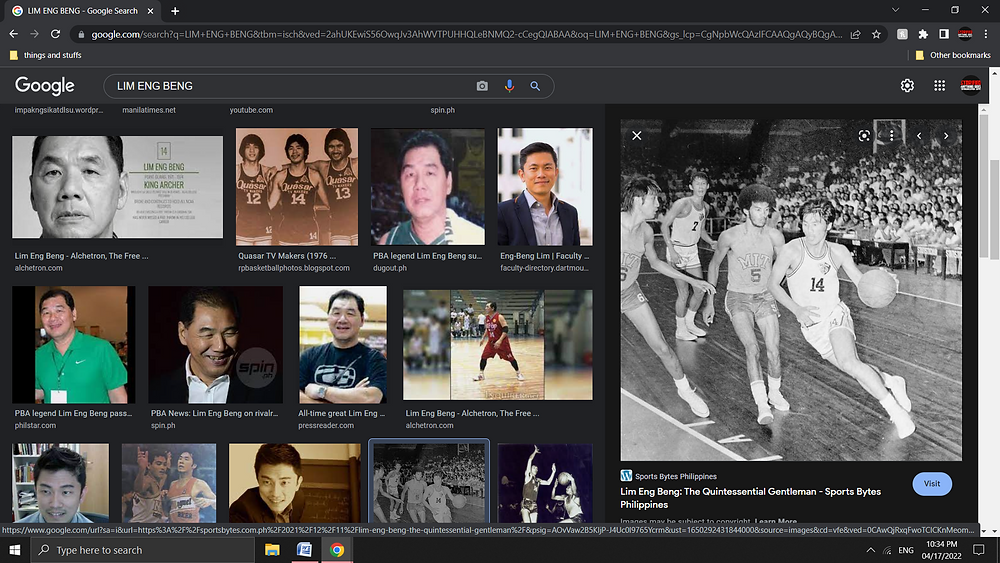1000x563 pixels.
Task: Close the LIM ENG BENG tab
Action: coord(151,11)
